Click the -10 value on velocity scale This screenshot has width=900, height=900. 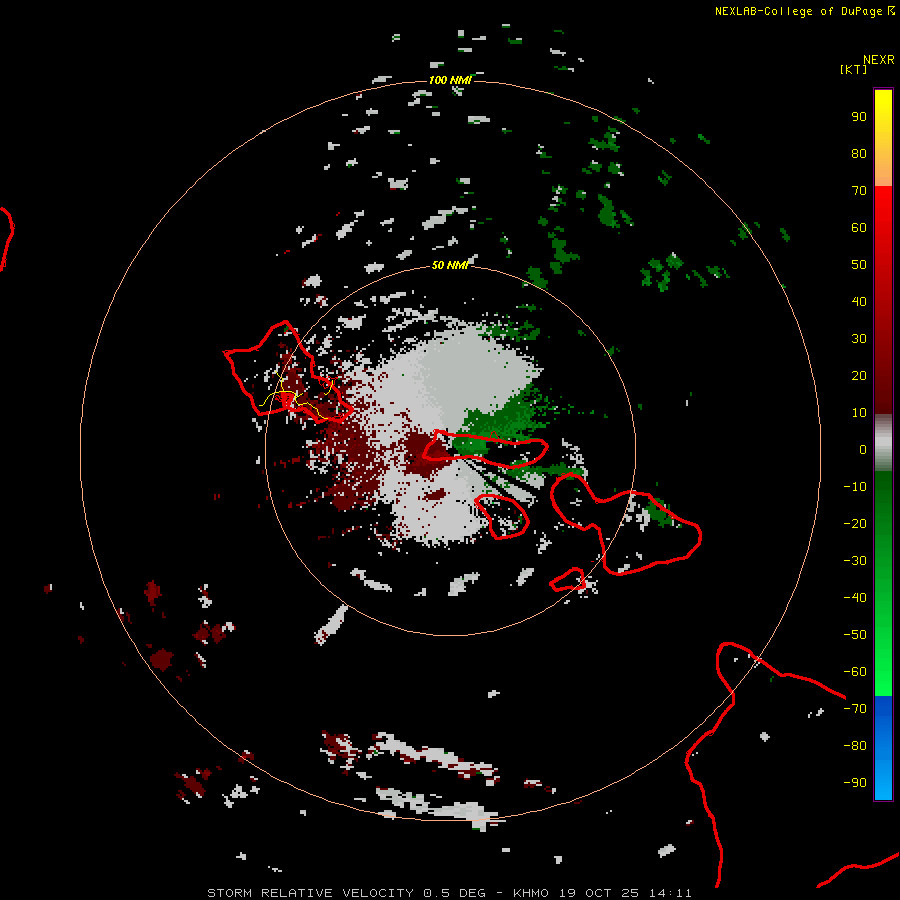[x=855, y=487]
